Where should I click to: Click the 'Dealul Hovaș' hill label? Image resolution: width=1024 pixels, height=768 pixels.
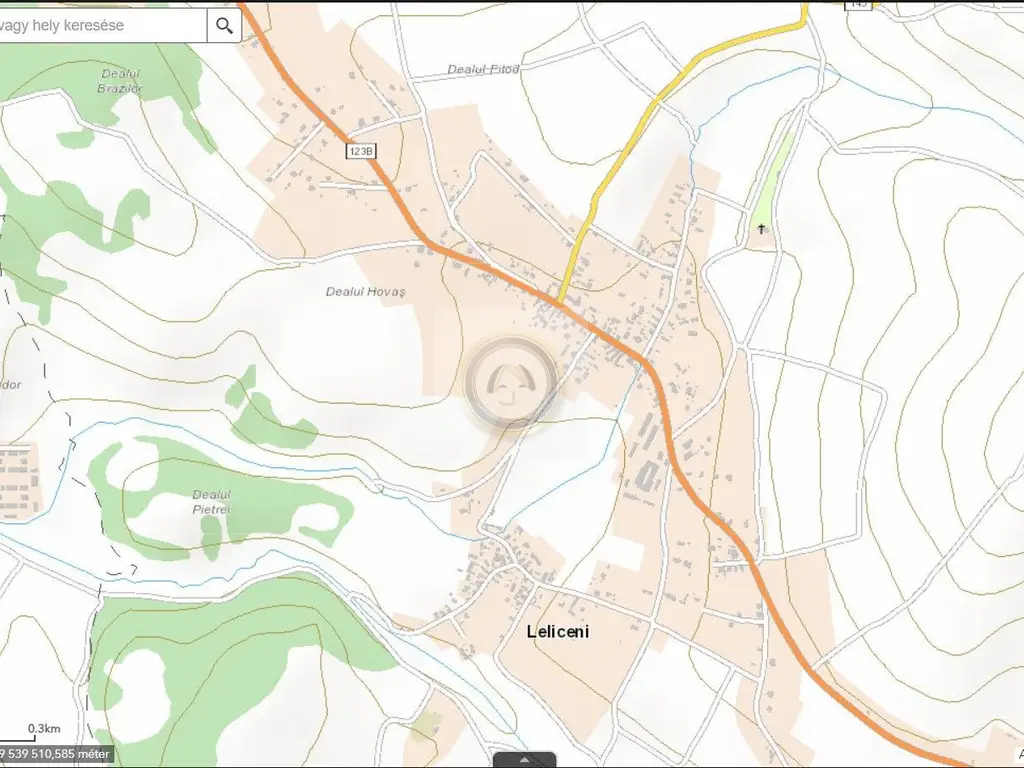pos(365,292)
